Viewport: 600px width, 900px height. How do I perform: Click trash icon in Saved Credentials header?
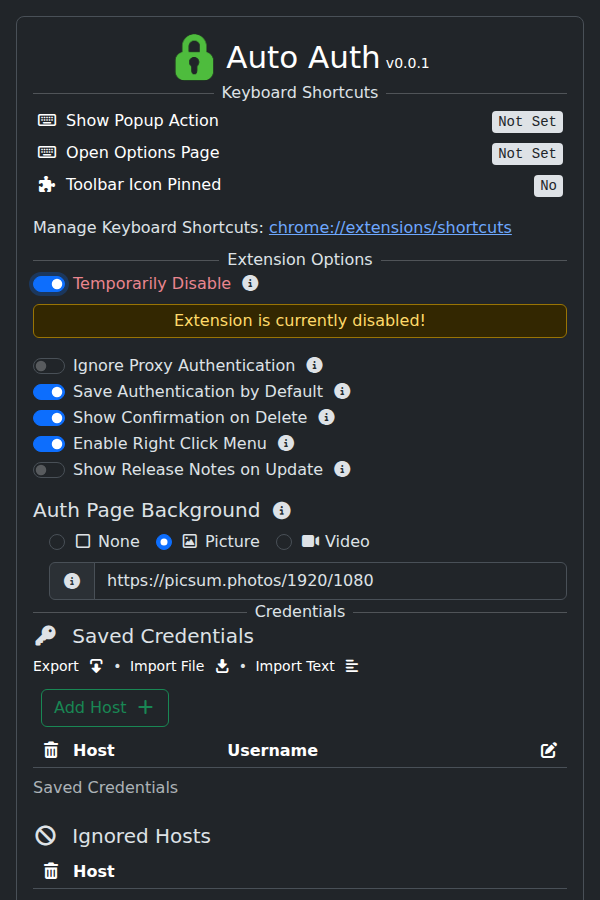pyautogui.click(x=51, y=750)
